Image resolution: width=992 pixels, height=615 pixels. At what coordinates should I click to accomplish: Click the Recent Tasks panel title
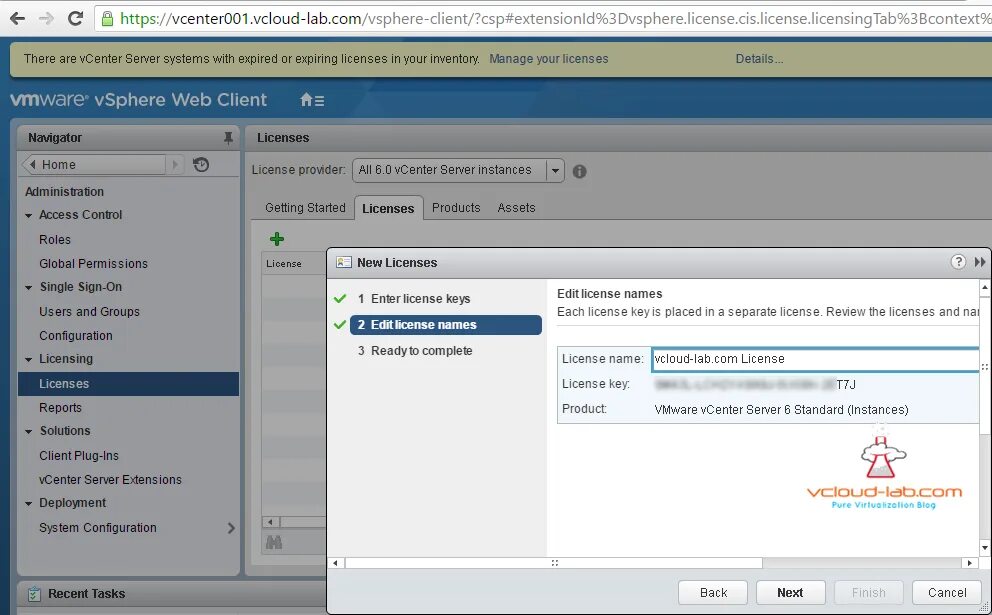point(87,593)
